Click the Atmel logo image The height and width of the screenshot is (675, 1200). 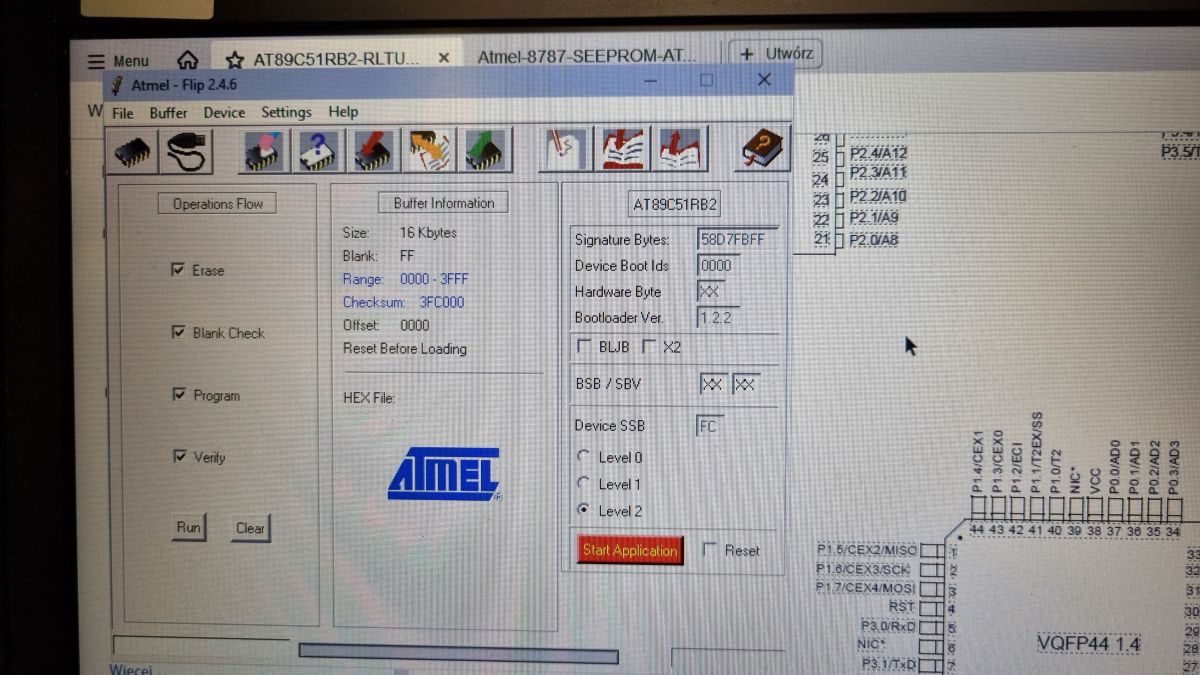click(x=444, y=473)
